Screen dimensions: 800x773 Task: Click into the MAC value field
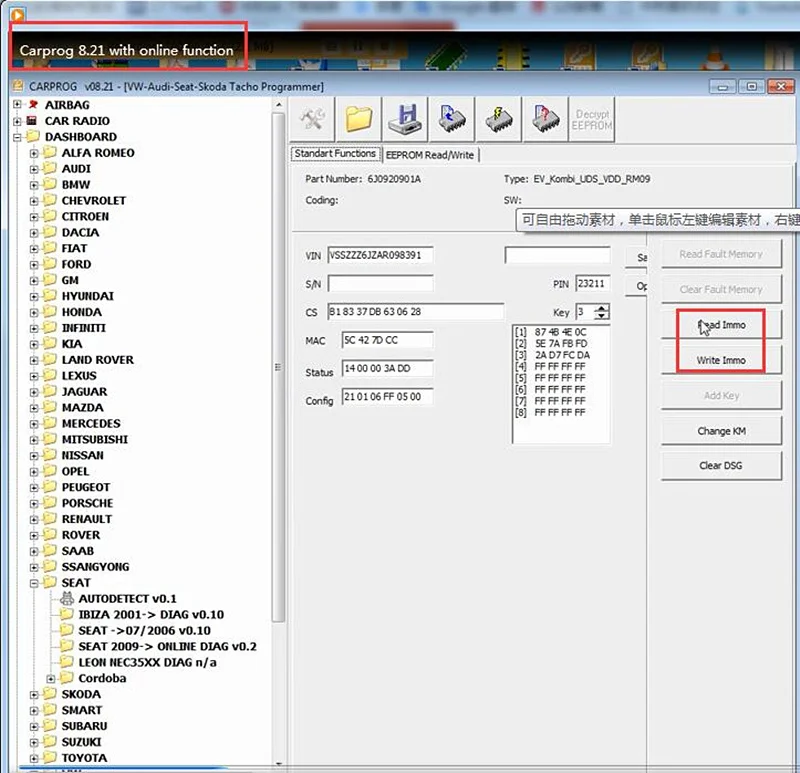coord(387,340)
